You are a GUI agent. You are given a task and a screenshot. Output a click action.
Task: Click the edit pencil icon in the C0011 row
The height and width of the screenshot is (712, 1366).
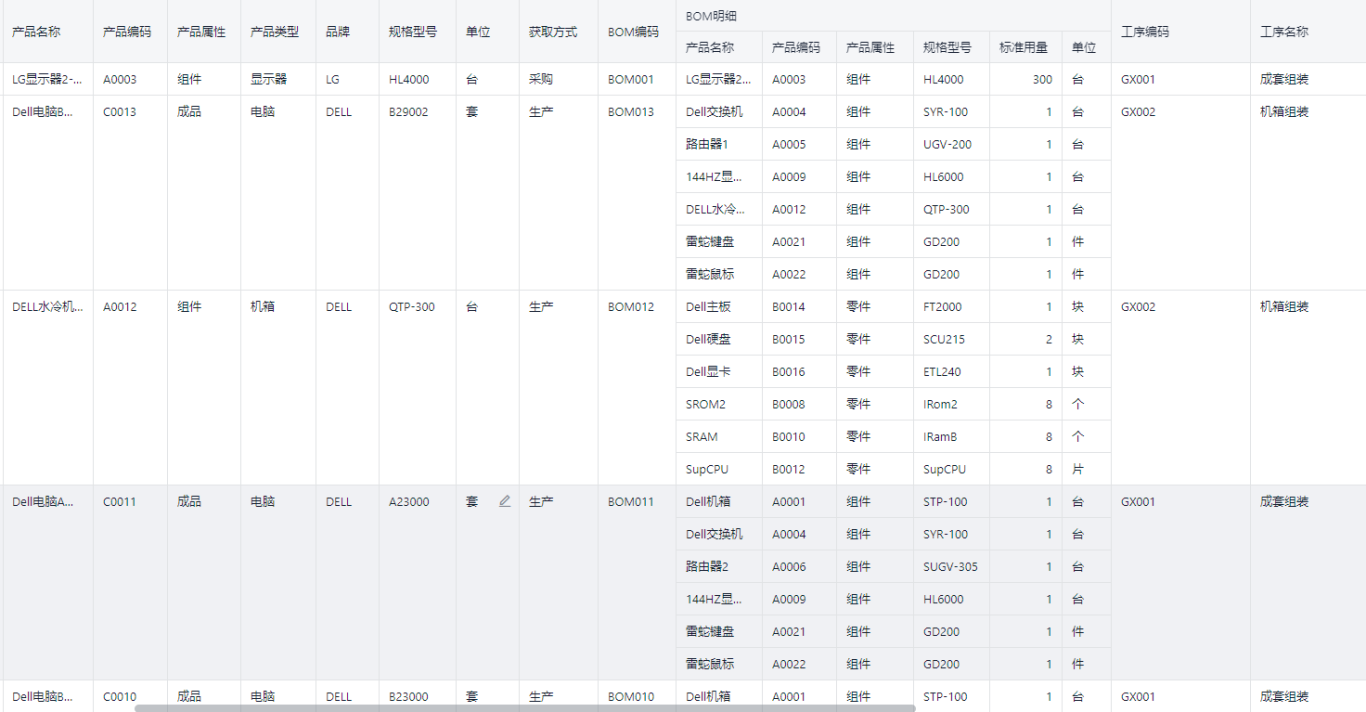(x=504, y=501)
